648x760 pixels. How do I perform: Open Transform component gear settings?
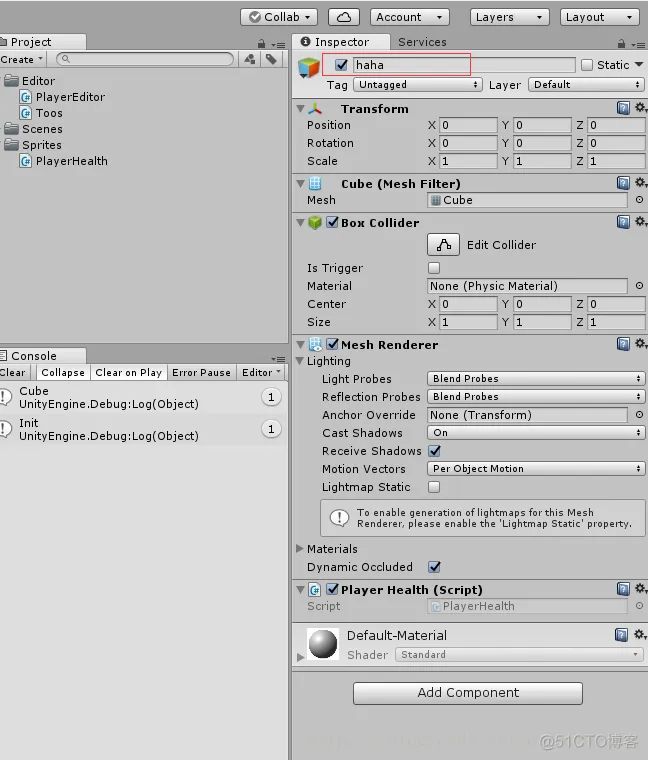click(x=641, y=108)
